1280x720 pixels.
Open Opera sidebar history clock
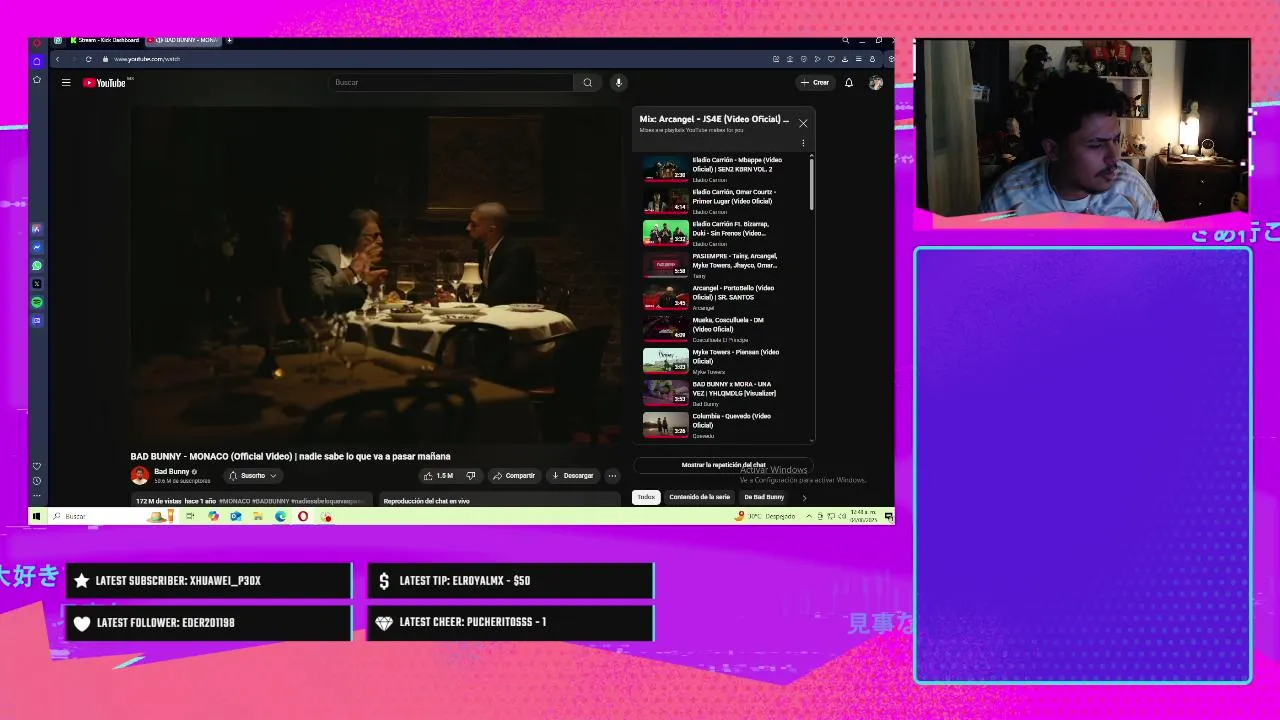[x=37, y=481]
